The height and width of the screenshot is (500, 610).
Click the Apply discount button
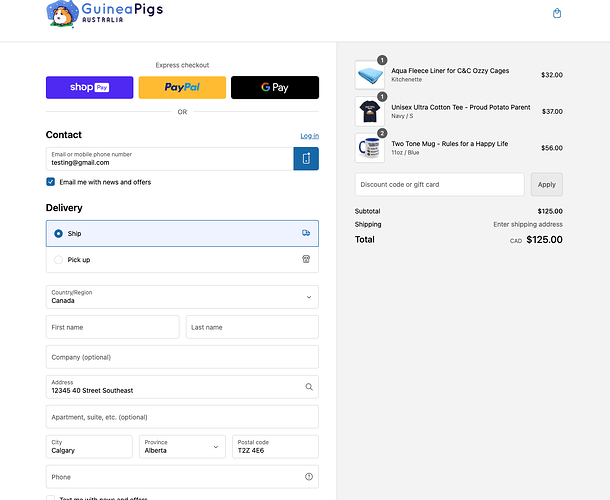click(x=547, y=184)
